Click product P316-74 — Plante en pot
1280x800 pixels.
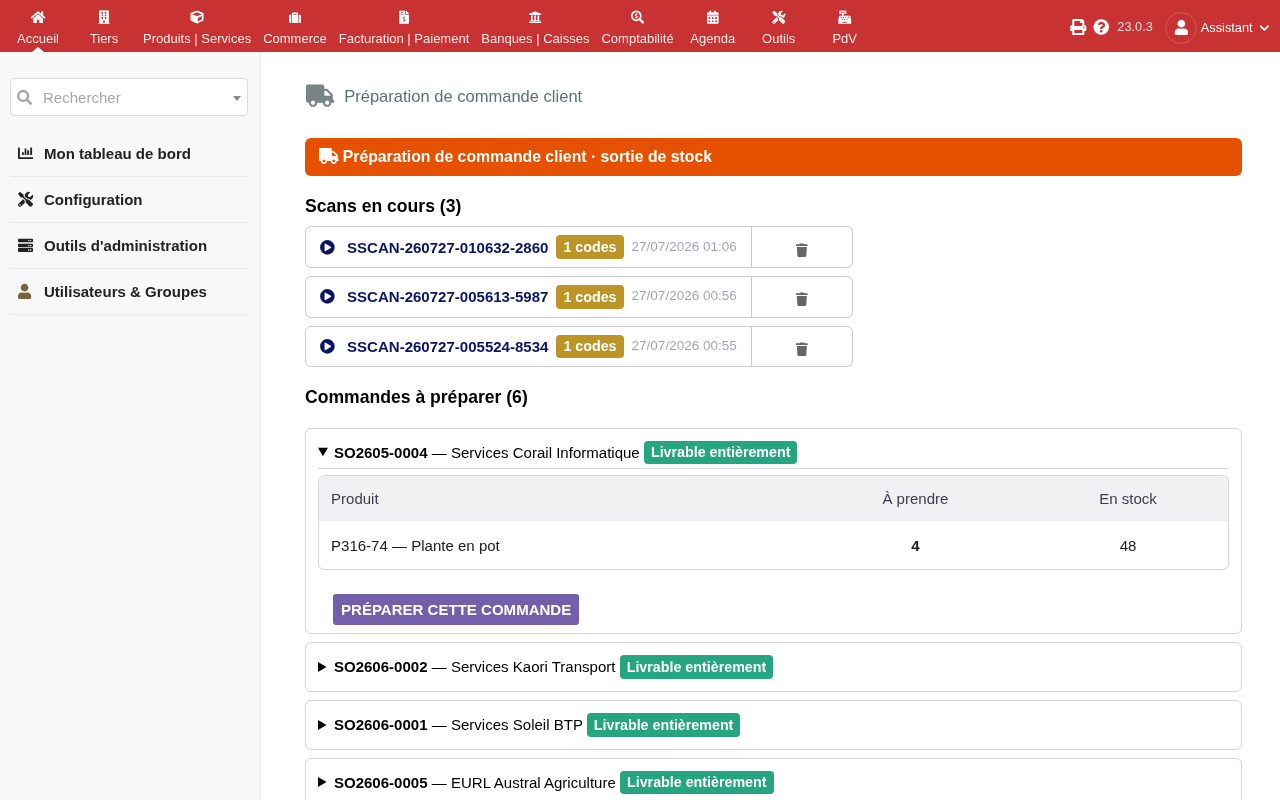click(x=415, y=545)
